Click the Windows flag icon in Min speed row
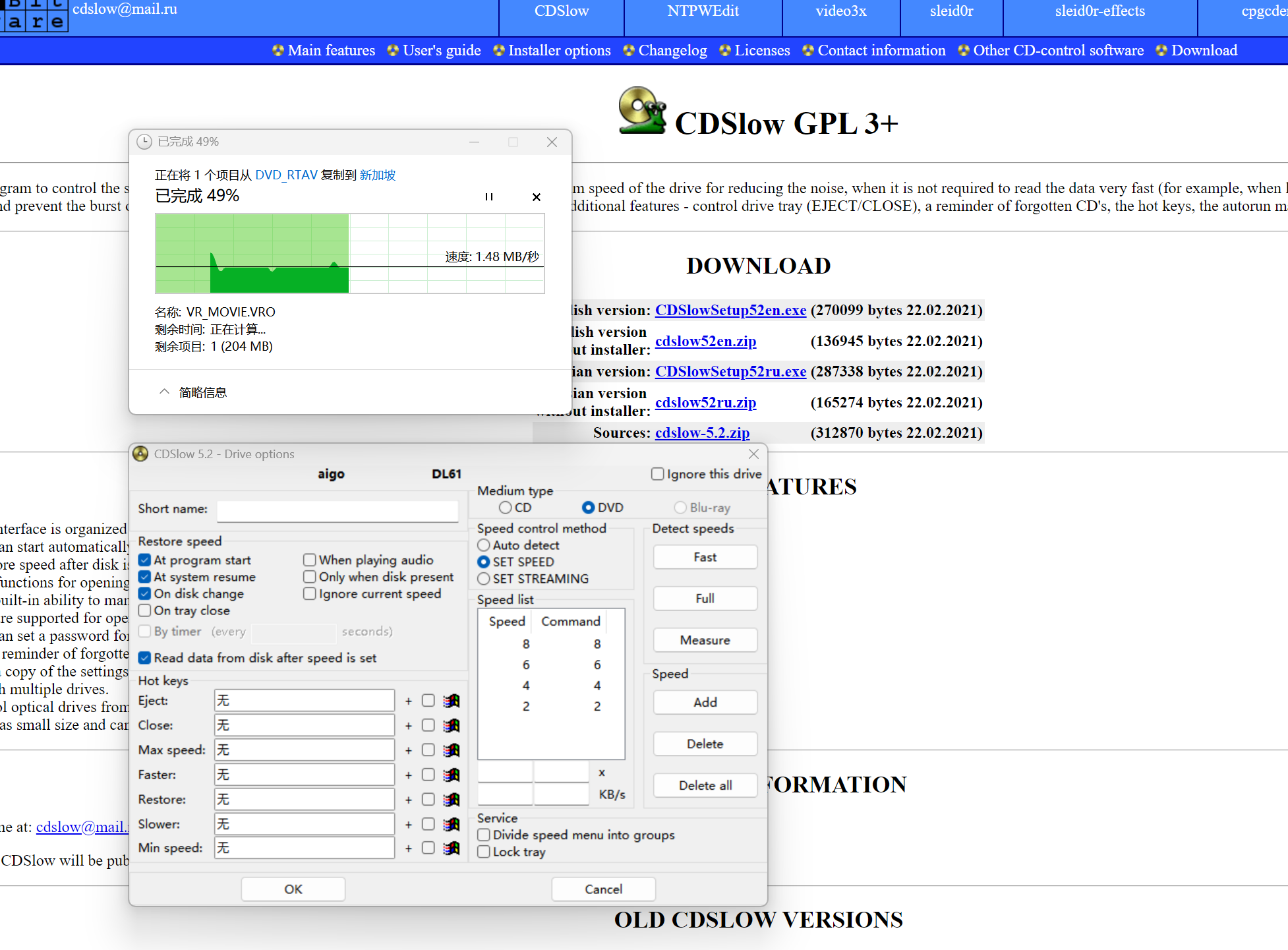Viewport: 1288px width, 950px height. tap(452, 848)
